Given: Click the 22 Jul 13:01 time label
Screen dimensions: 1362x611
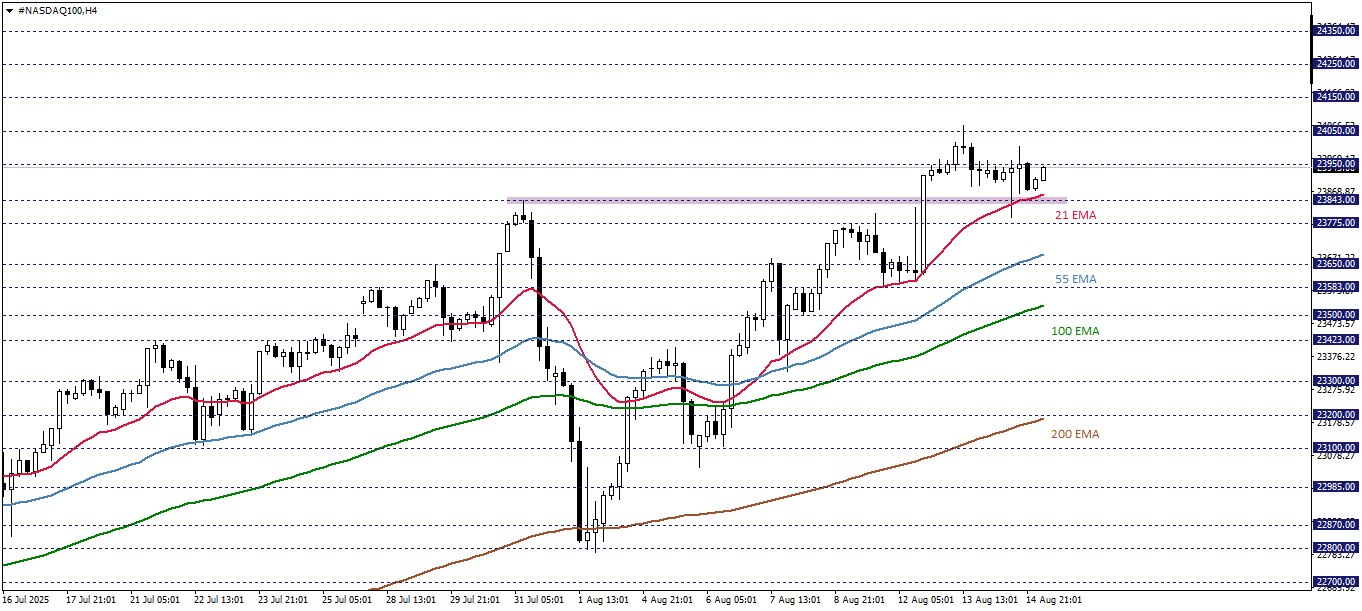Looking at the screenshot, I should point(219,600).
